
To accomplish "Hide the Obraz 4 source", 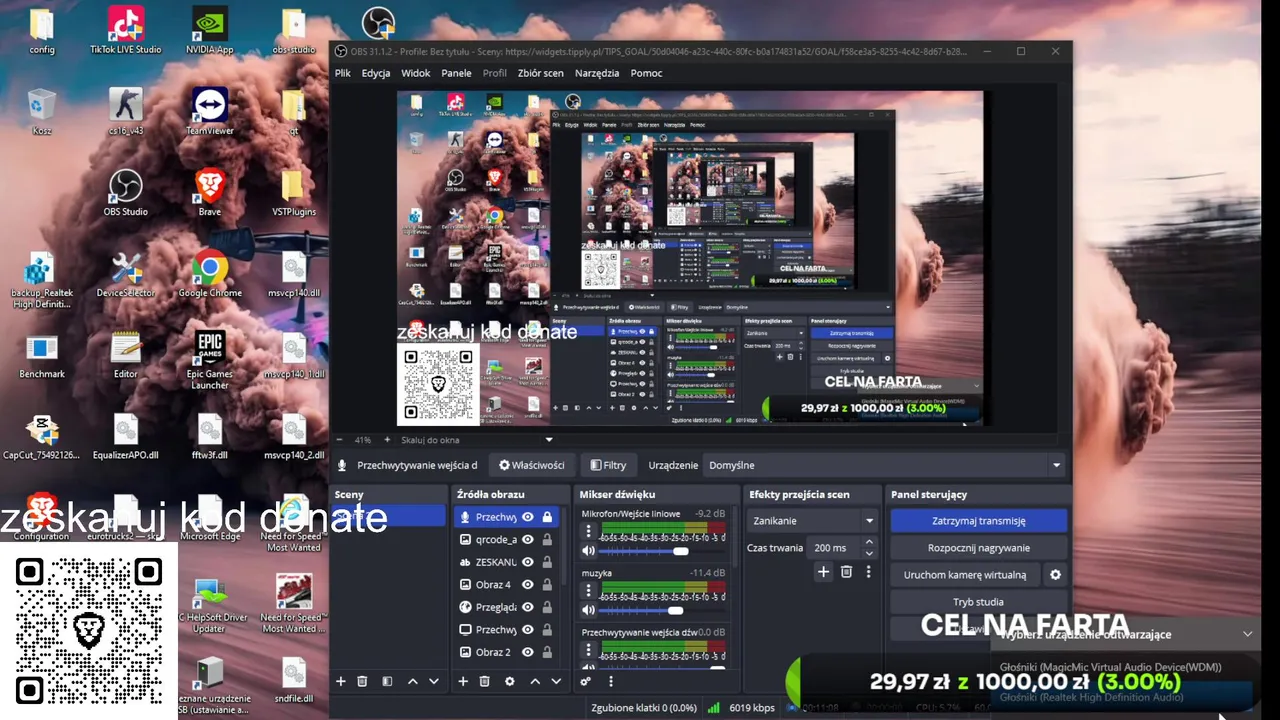I will coord(528,584).
